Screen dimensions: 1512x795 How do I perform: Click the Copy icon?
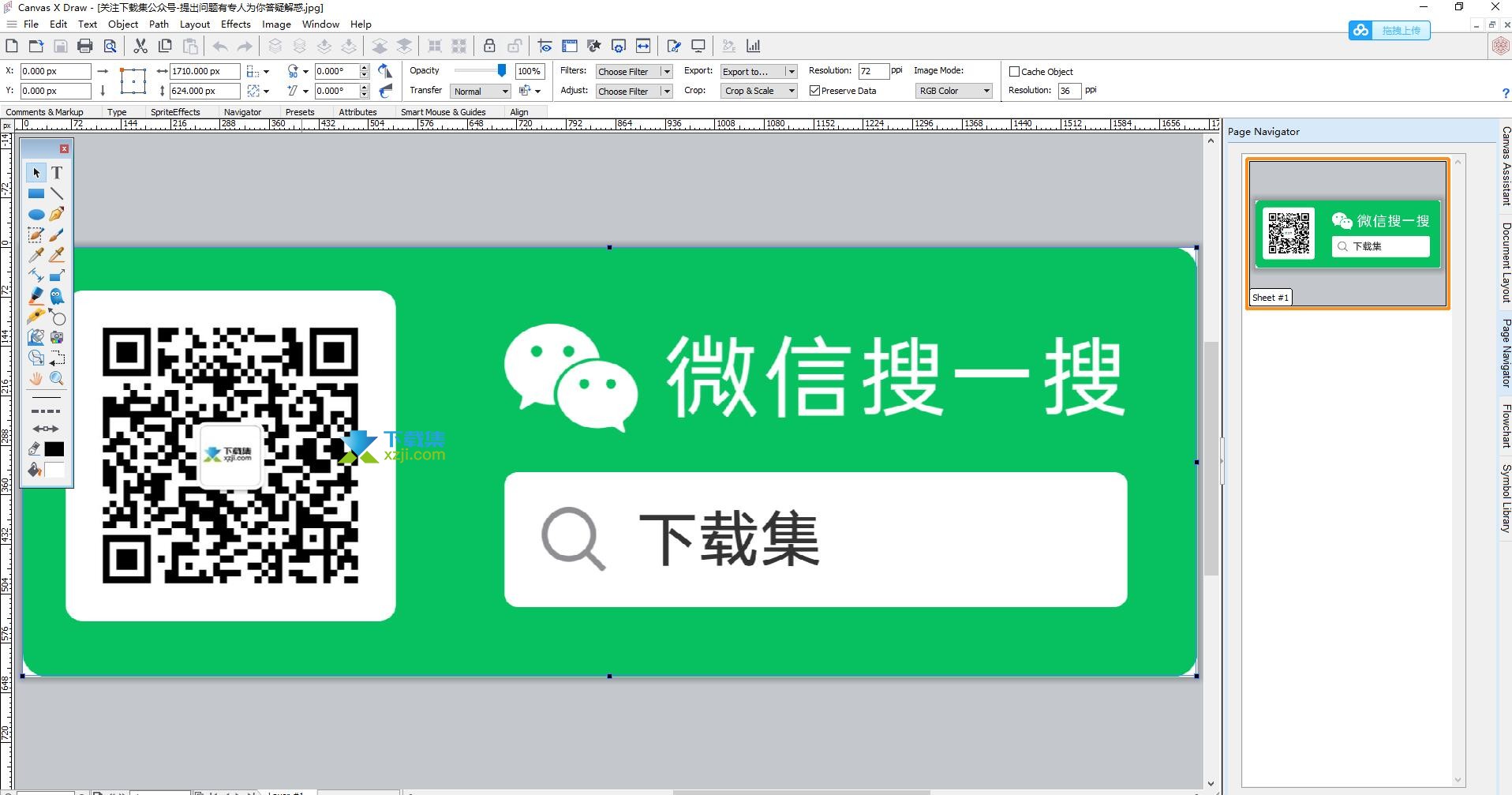click(165, 46)
